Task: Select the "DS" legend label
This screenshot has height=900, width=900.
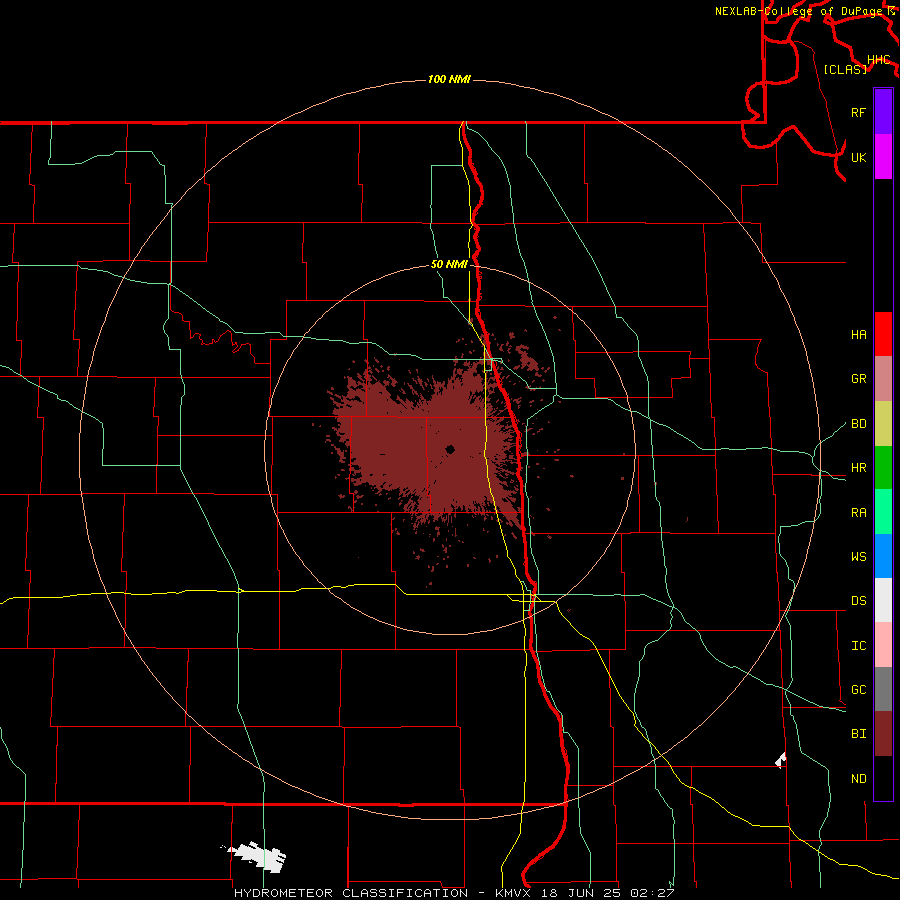Action: (x=858, y=601)
